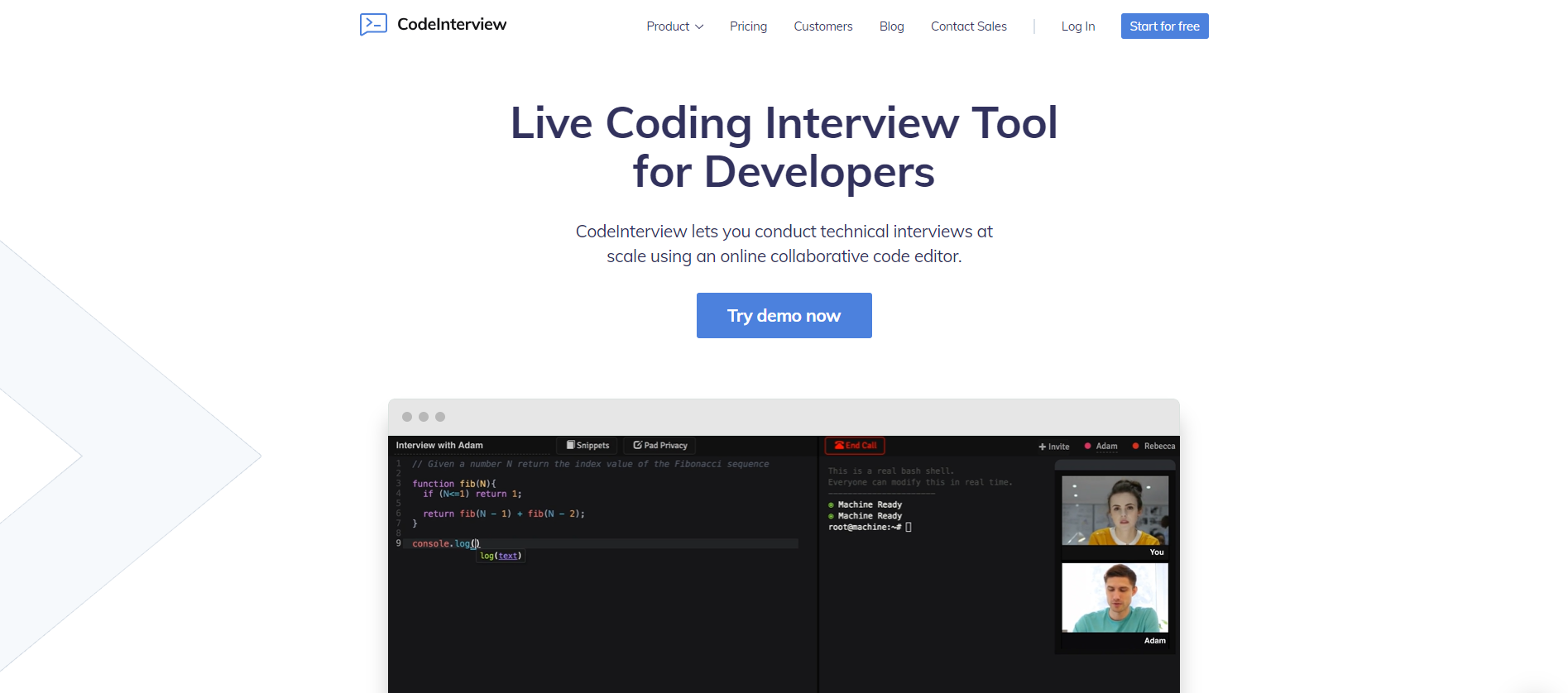
Task: Click Adam's red status dot
Action: tap(1087, 446)
